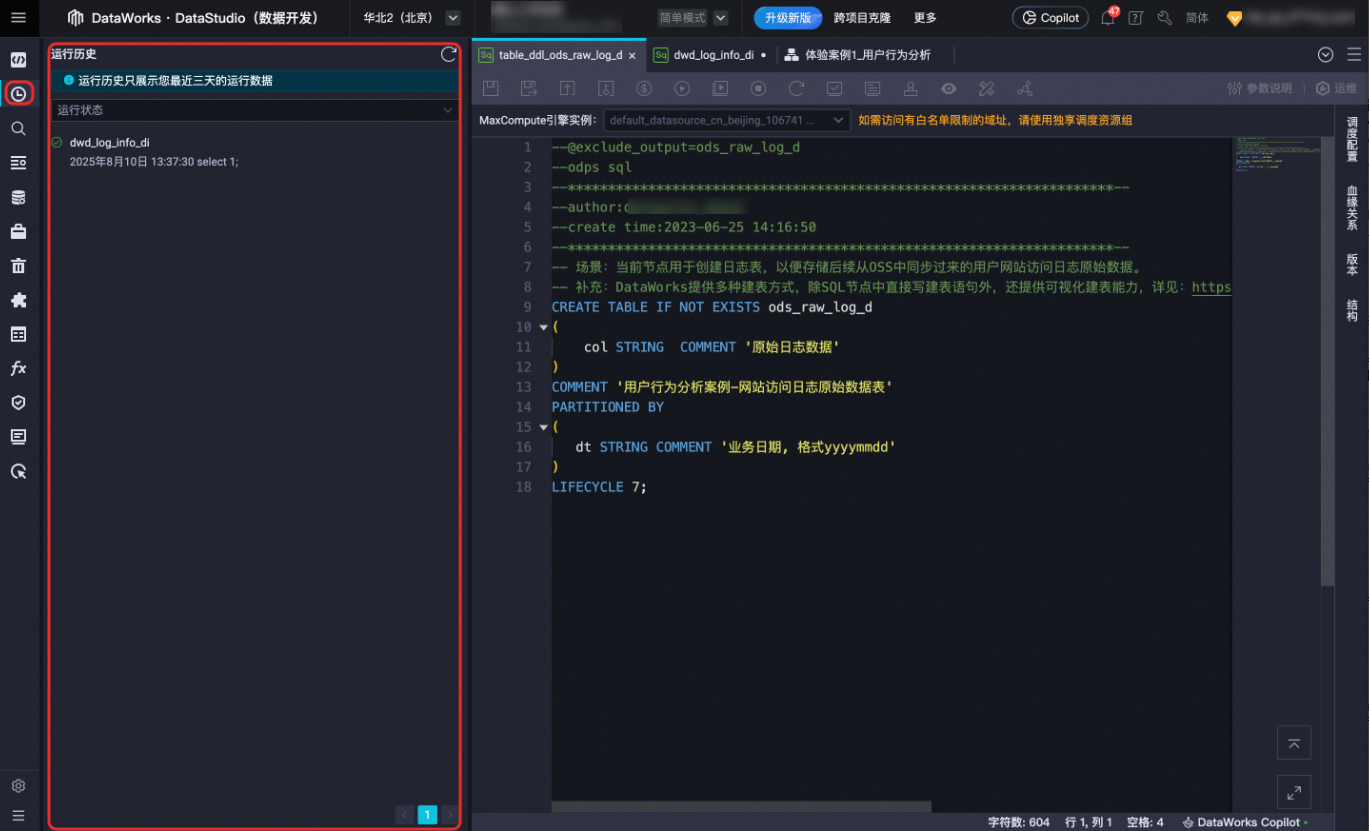Click 行 1, 列 1 in status bar
1369x831 pixels.
click(x=1089, y=822)
